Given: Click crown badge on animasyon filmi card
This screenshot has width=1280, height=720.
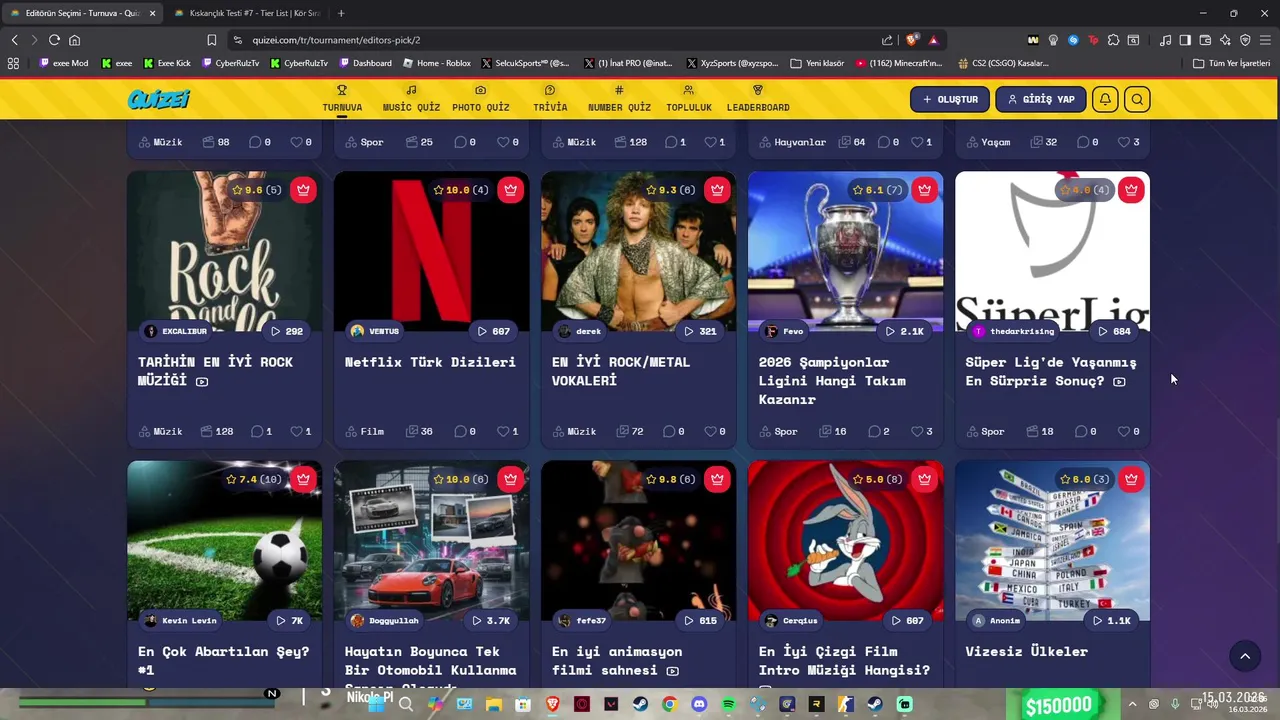Looking at the screenshot, I should 717,479.
